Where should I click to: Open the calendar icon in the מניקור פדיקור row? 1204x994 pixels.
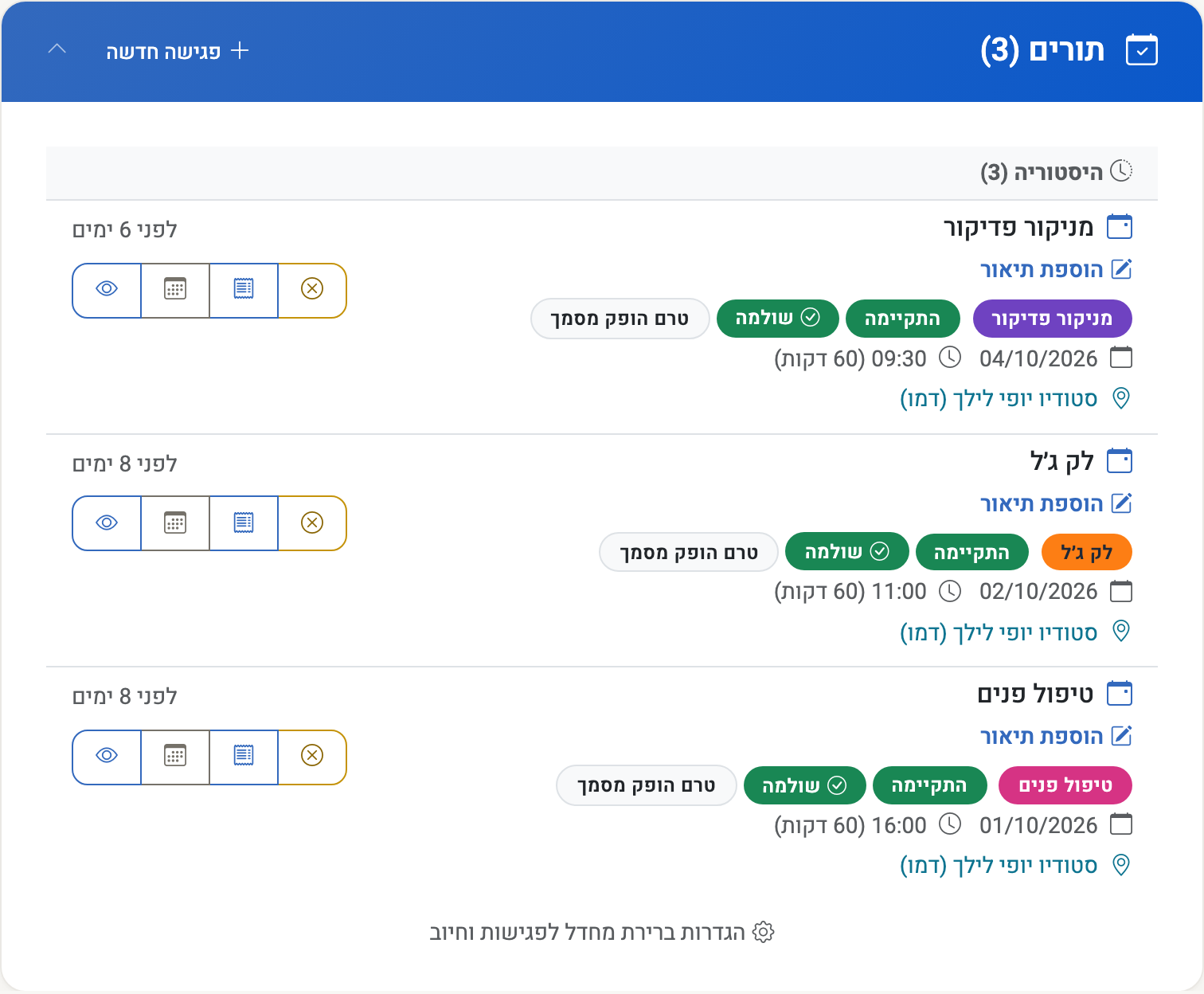[175, 289]
